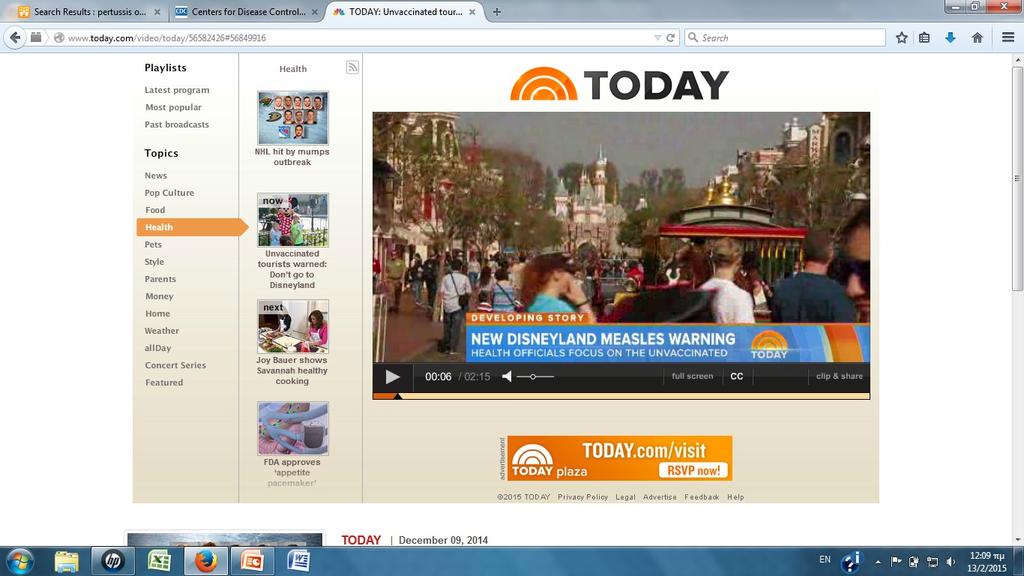Viewport: 1024px width, 576px height.
Task: Open the Advertise footer link
Action: (660, 497)
